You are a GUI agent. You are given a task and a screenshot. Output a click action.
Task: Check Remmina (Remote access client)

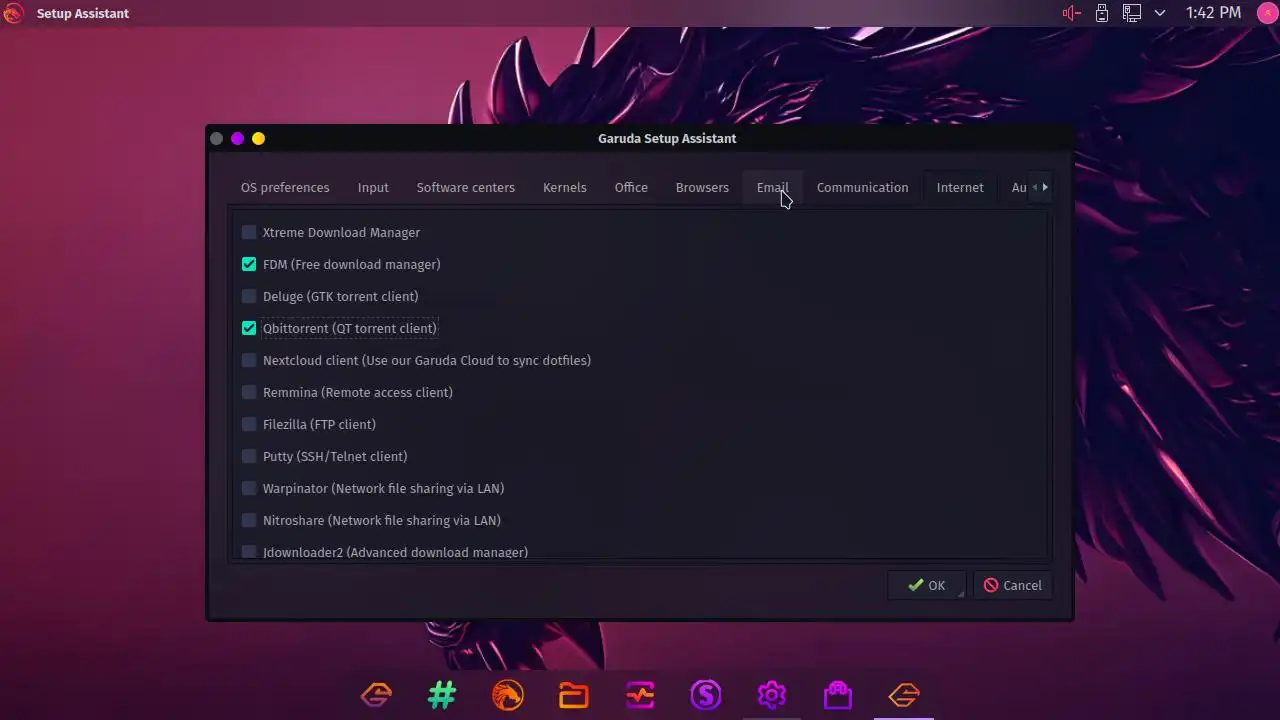(x=249, y=392)
